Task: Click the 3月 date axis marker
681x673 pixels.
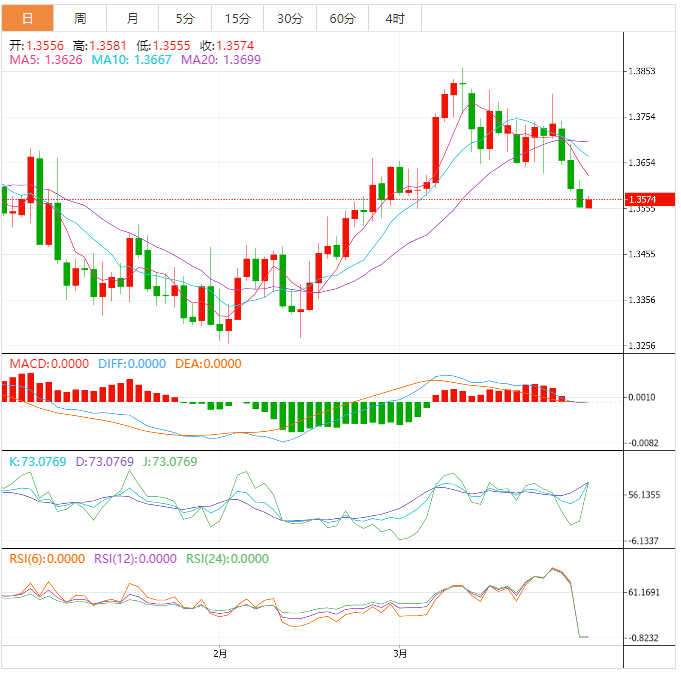Action: pyautogui.click(x=400, y=654)
